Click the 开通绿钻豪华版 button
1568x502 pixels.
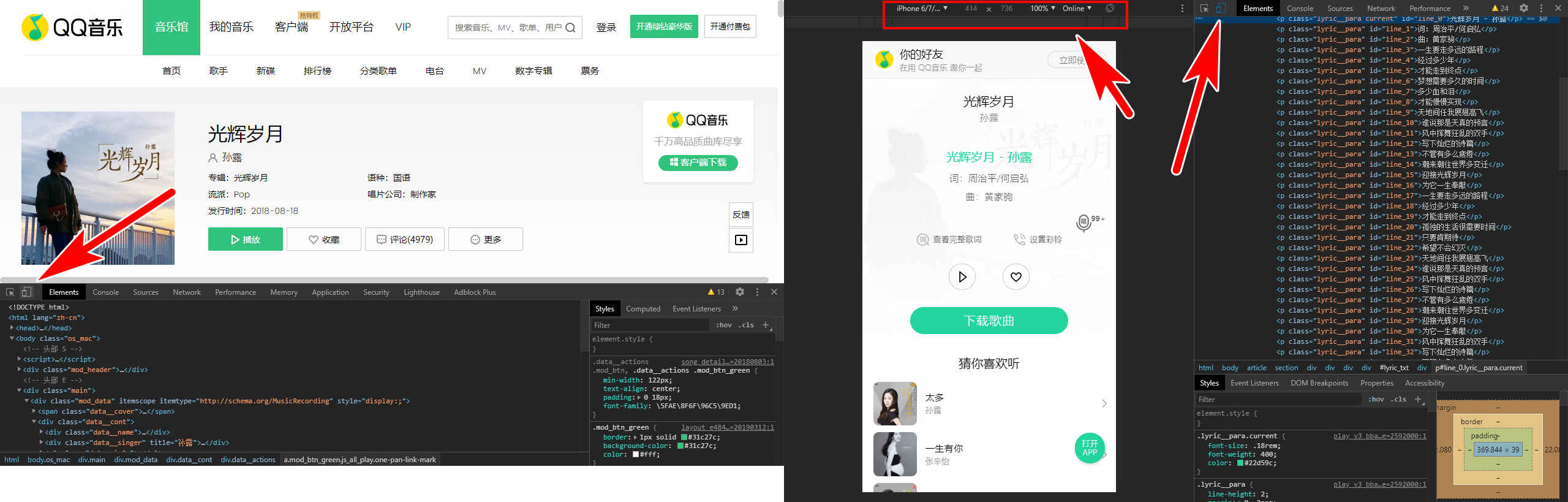point(664,26)
